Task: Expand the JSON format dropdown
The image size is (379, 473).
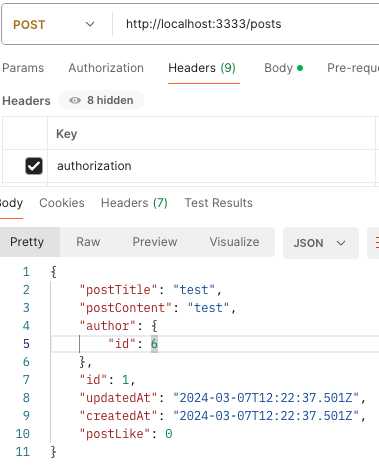Action: (321, 243)
